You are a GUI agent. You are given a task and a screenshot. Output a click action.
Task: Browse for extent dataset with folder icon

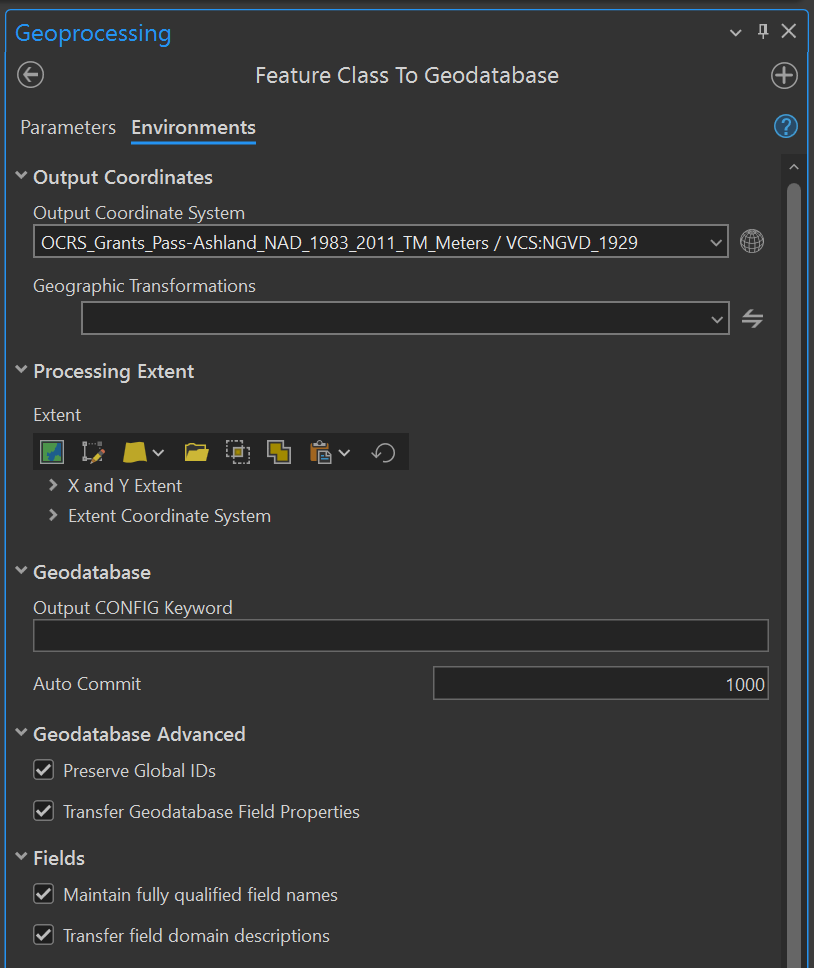click(x=196, y=452)
